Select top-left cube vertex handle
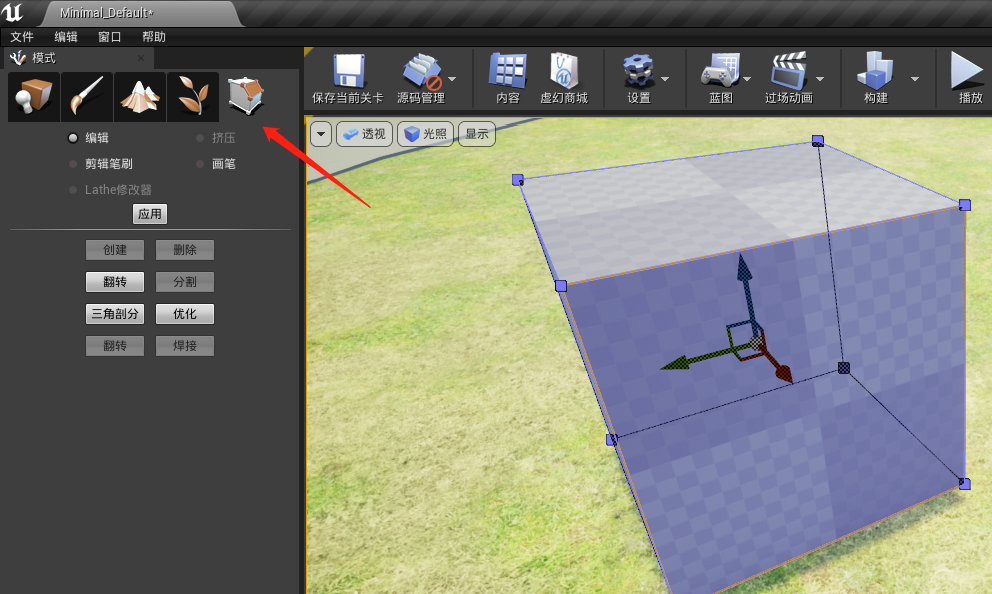Image resolution: width=992 pixels, height=594 pixels. [518, 180]
